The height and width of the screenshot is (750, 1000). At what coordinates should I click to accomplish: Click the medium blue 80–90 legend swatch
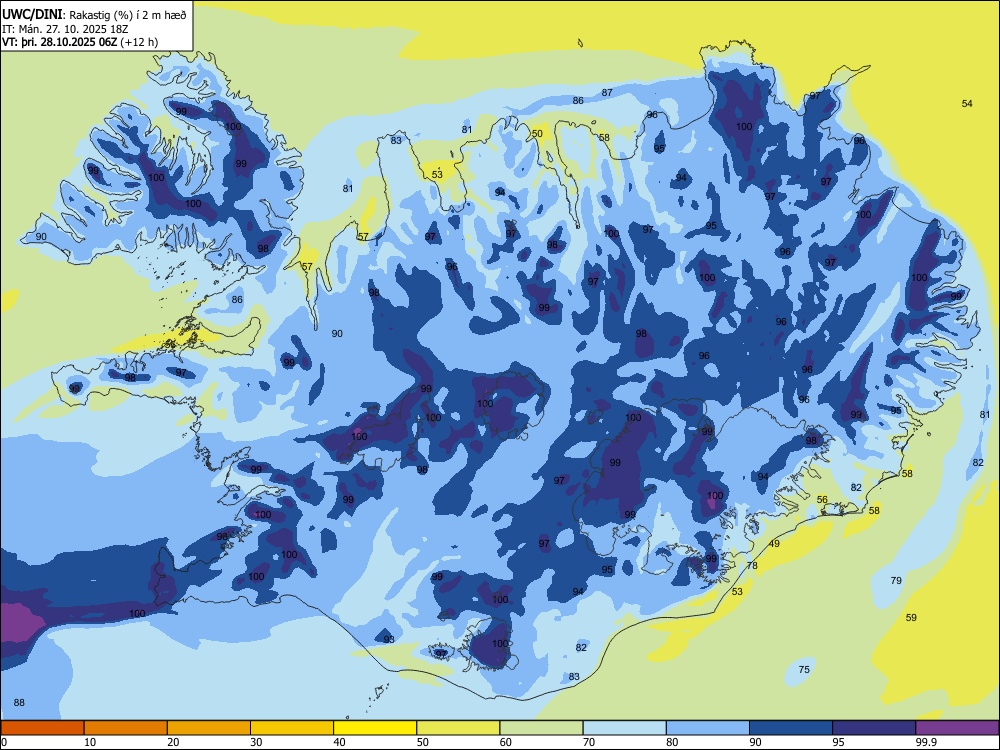pyautogui.click(x=708, y=728)
